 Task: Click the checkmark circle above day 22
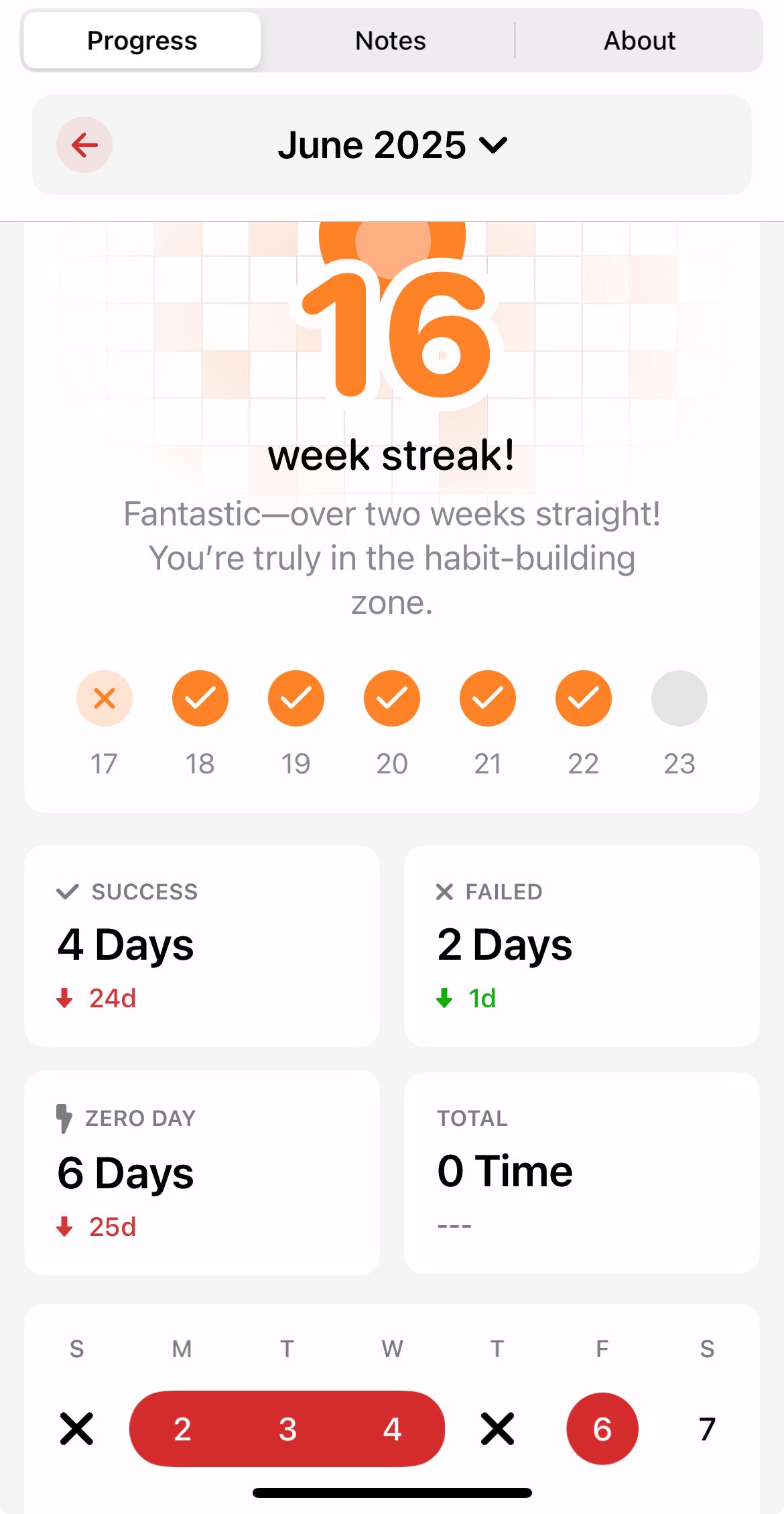pyautogui.click(x=584, y=698)
